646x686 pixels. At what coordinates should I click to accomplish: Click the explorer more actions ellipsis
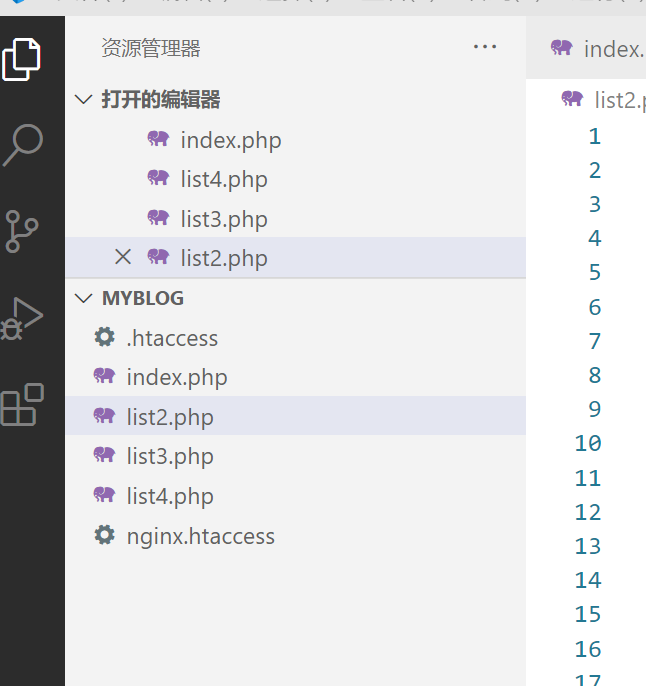coord(485,47)
